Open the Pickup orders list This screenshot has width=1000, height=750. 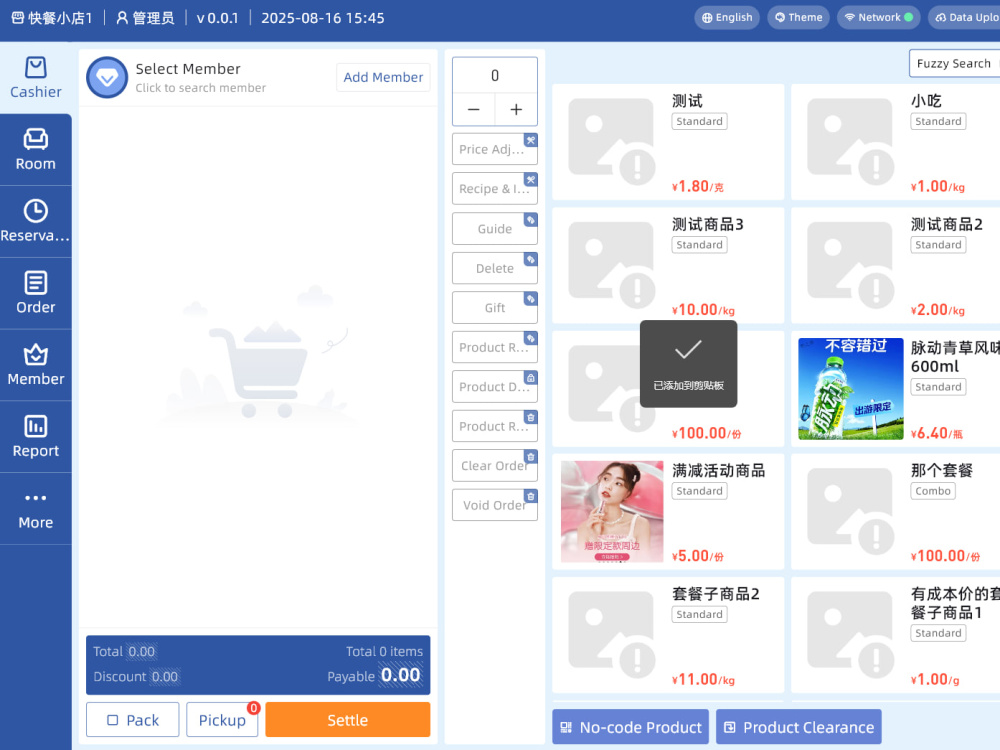click(222, 719)
